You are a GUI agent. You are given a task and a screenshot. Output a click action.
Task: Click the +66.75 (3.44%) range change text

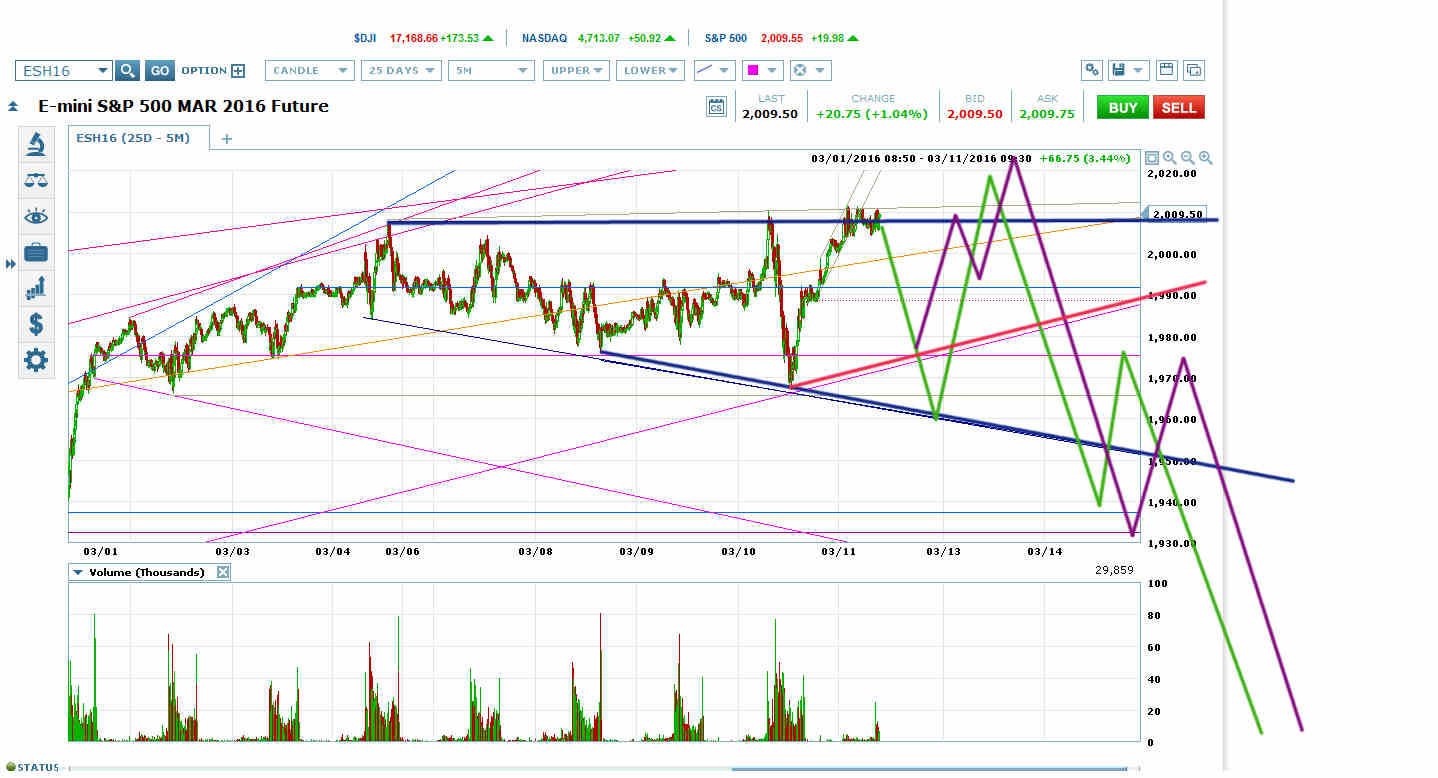point(1085,158)
